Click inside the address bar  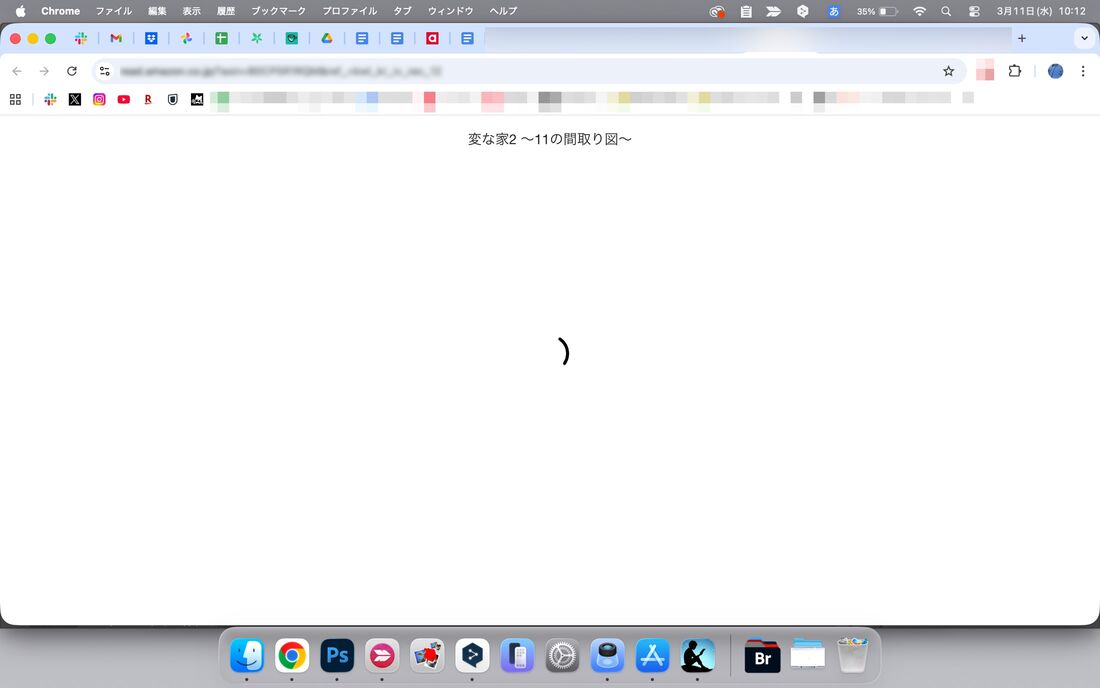(400, 71)
